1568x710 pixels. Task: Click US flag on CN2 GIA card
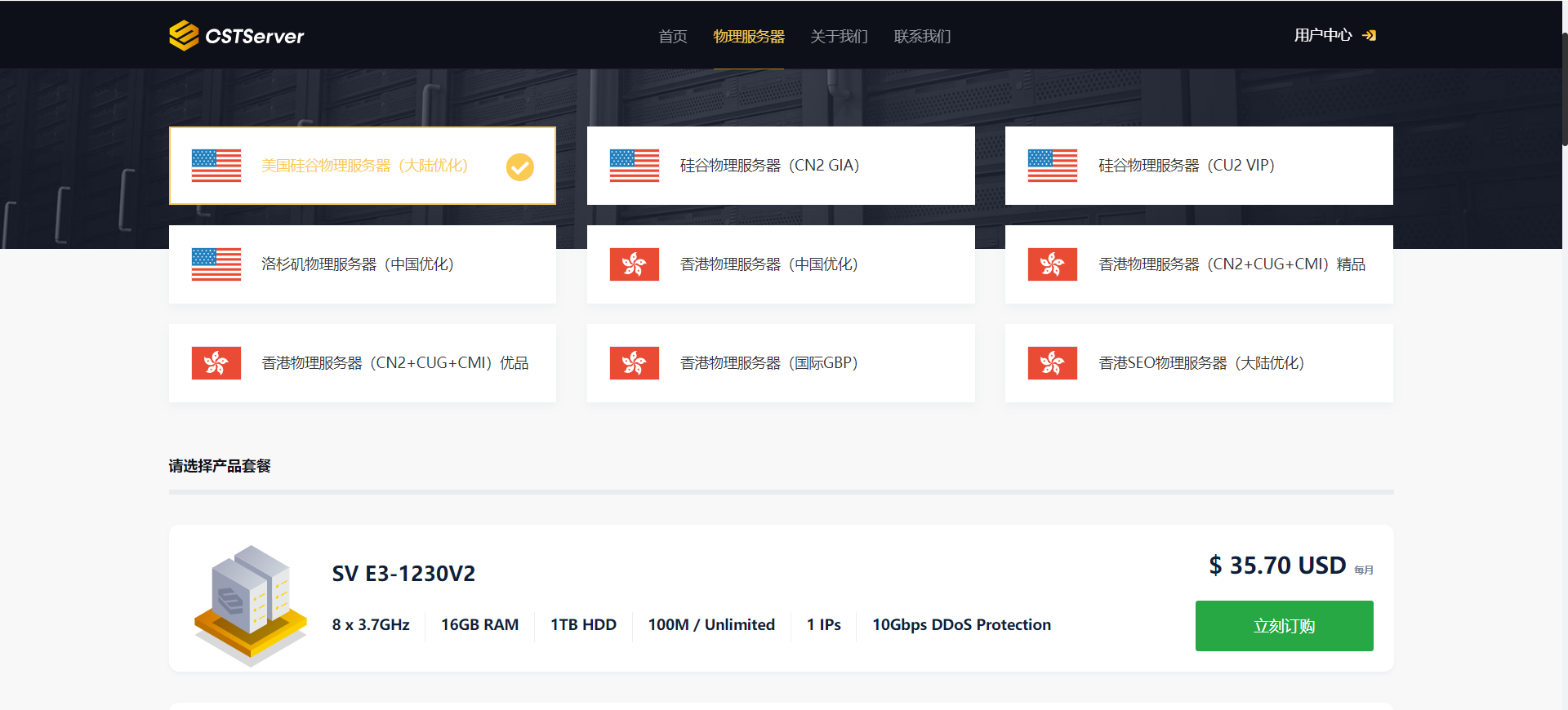click(x=635, y=166)
